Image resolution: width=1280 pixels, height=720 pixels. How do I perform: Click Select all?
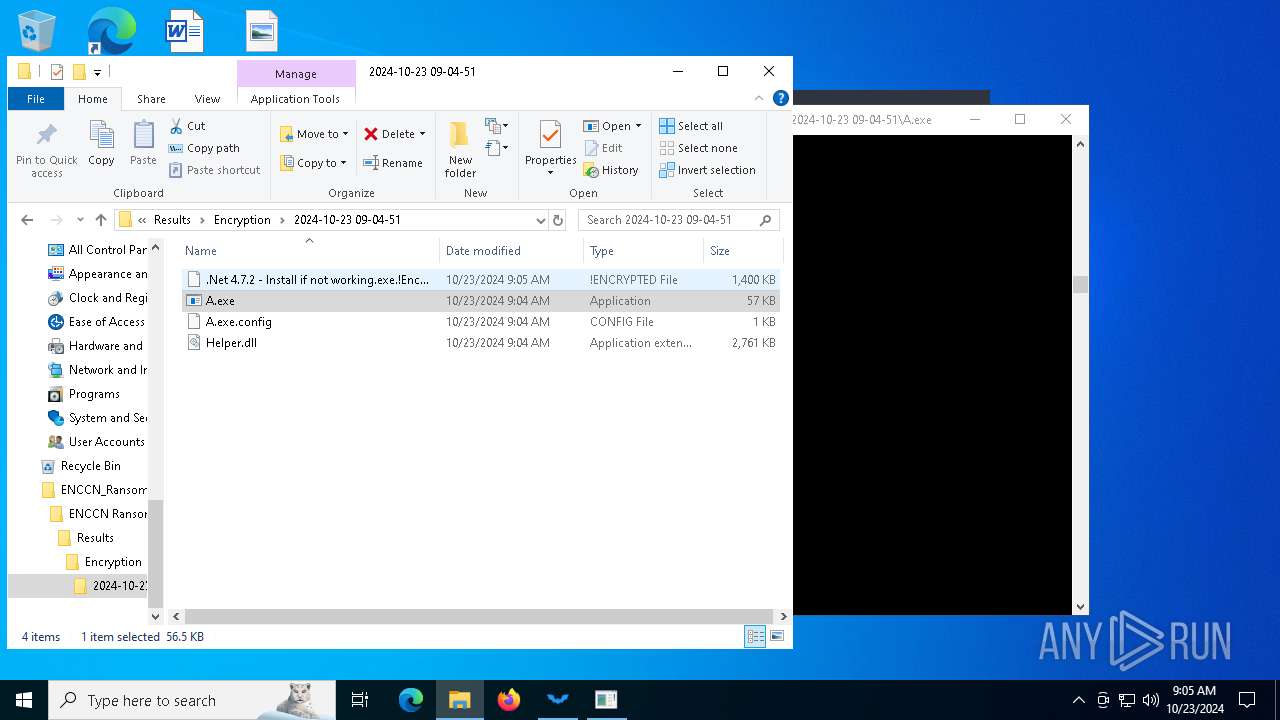pyautogui.click(x=691, y=126)
